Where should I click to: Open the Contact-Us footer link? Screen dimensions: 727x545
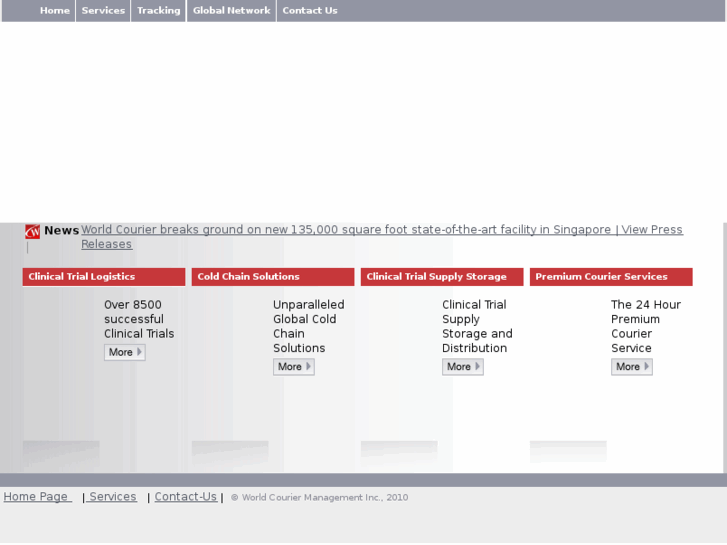pyautogui.click(x=186, y=497)
